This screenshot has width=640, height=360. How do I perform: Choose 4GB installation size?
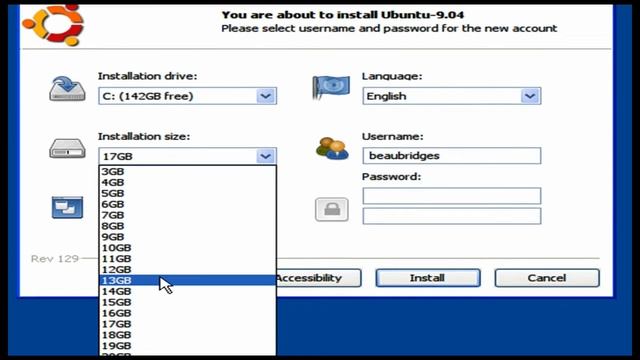point(187,182)
